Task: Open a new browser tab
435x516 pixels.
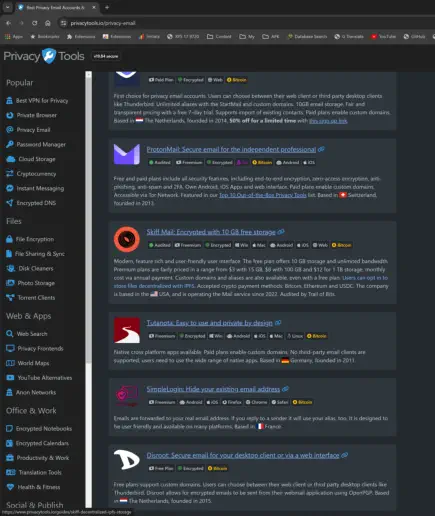Action: point(107,7)
